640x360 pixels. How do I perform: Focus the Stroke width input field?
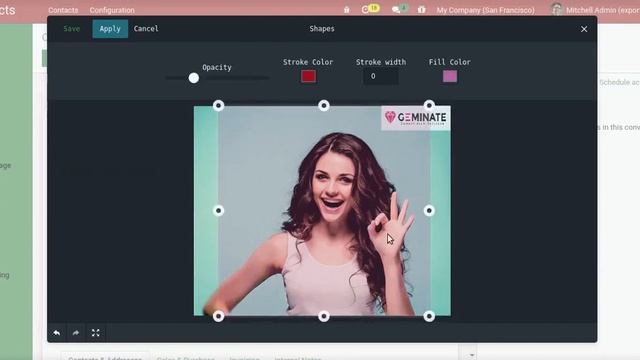(381, 76)
